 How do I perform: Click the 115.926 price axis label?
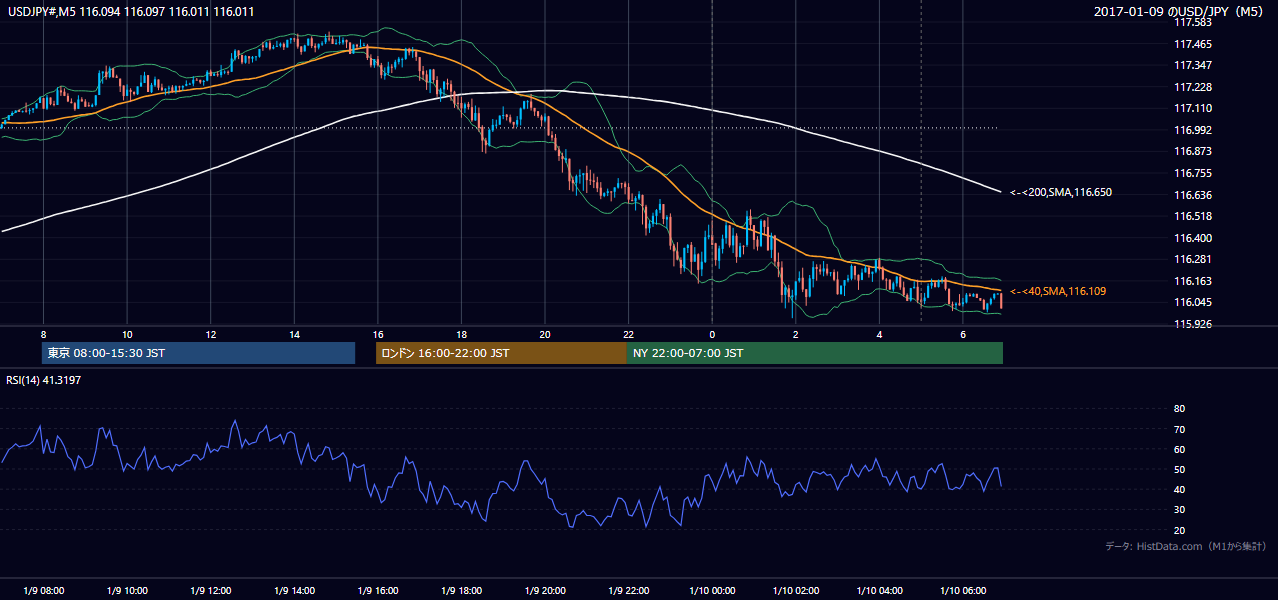[1193, 324]
